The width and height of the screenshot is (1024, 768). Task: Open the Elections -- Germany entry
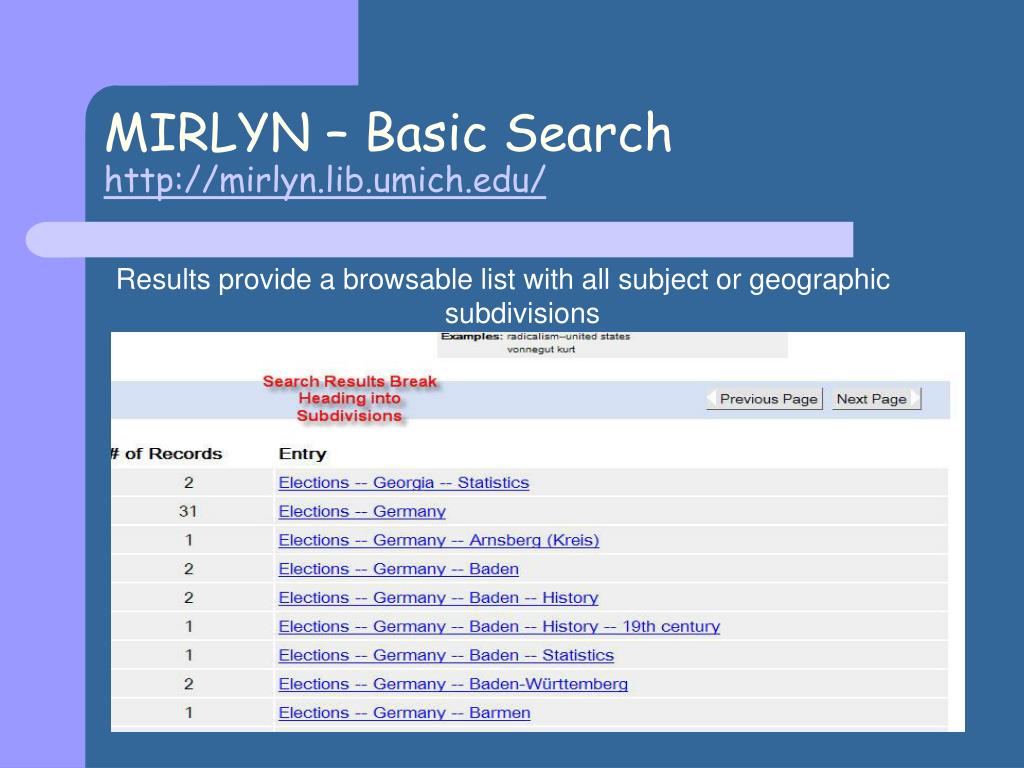tap(362, 511)
